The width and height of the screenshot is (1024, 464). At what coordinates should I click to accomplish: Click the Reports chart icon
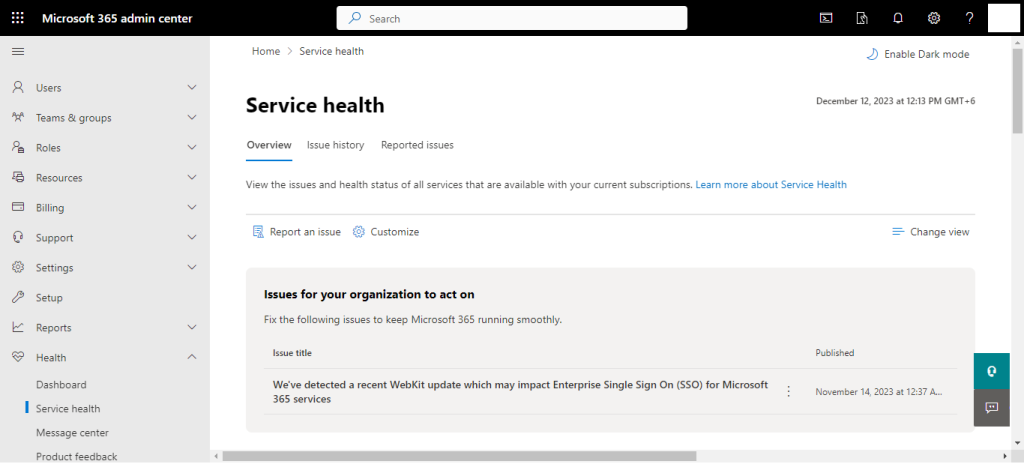(18, 327)
